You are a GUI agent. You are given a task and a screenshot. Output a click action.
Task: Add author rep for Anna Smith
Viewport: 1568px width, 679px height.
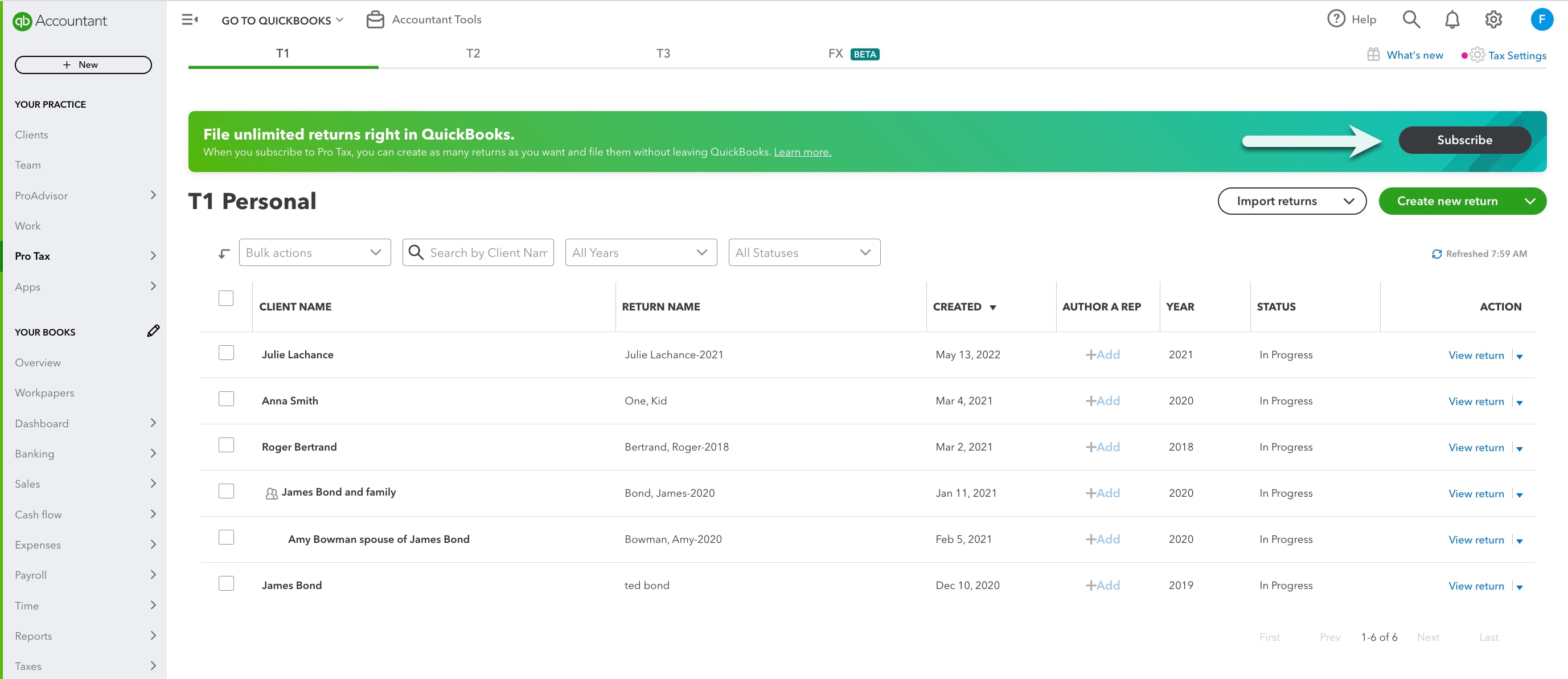pos(1102,400)
